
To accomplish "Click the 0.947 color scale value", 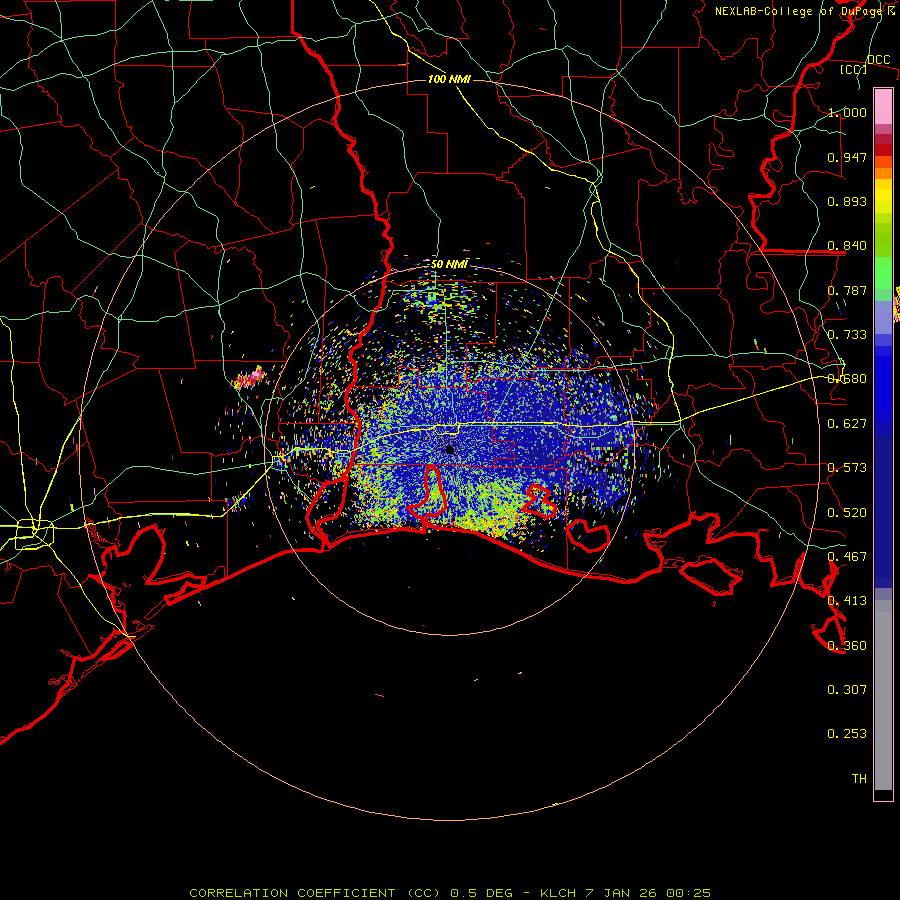I will 847,157.
